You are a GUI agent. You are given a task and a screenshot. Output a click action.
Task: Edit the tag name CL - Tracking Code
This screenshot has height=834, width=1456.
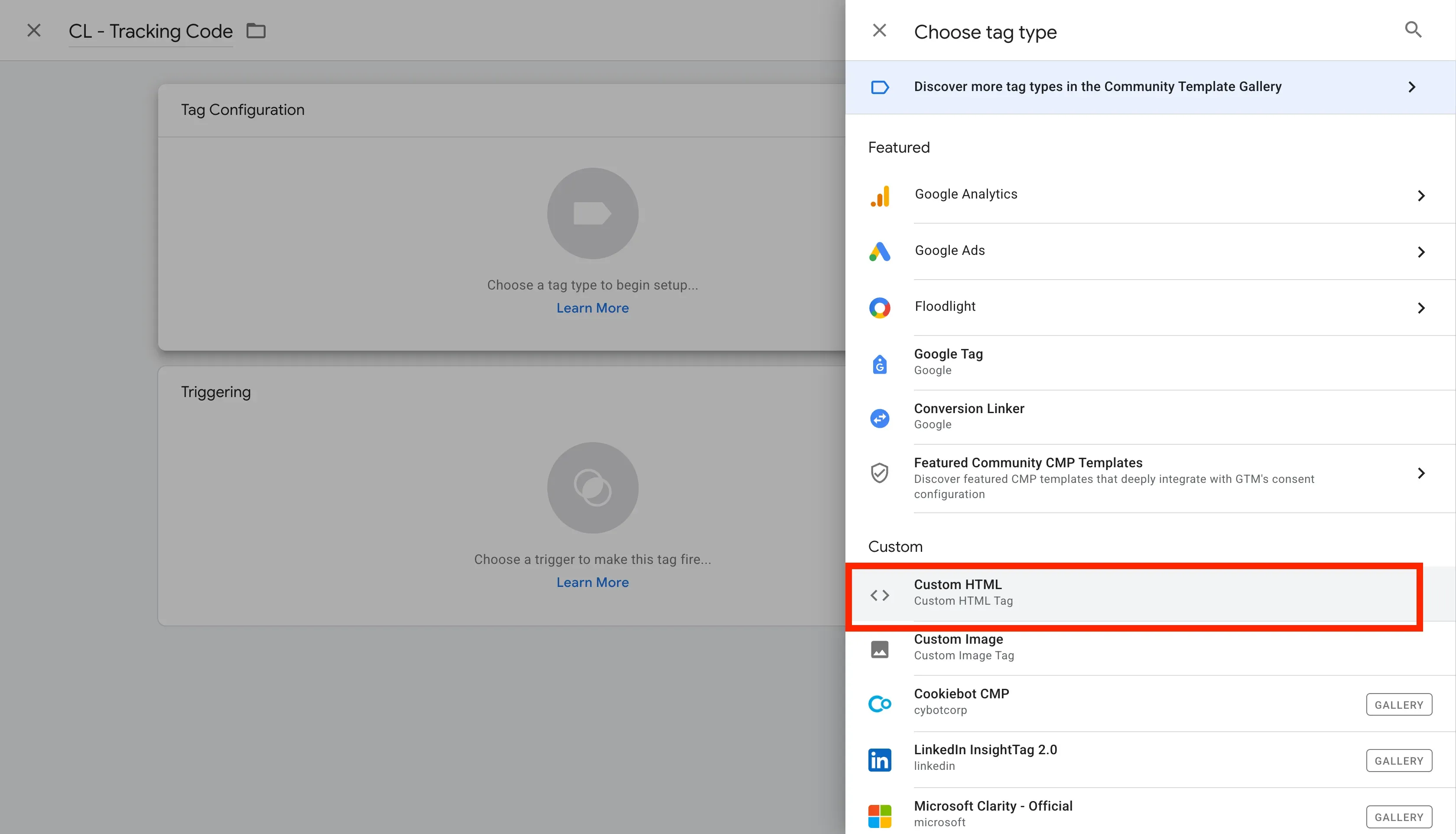[150, 32]
